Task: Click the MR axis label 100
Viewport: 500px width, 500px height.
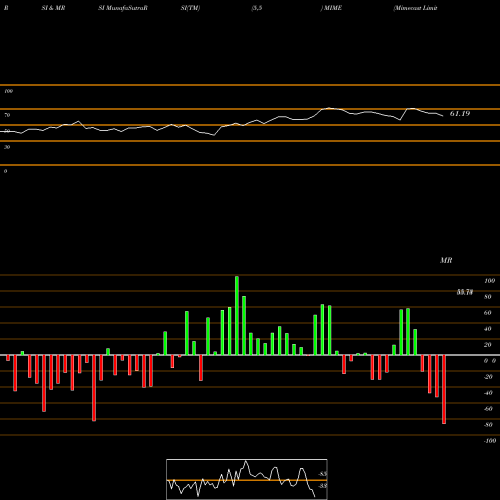Action: [490, 281]
